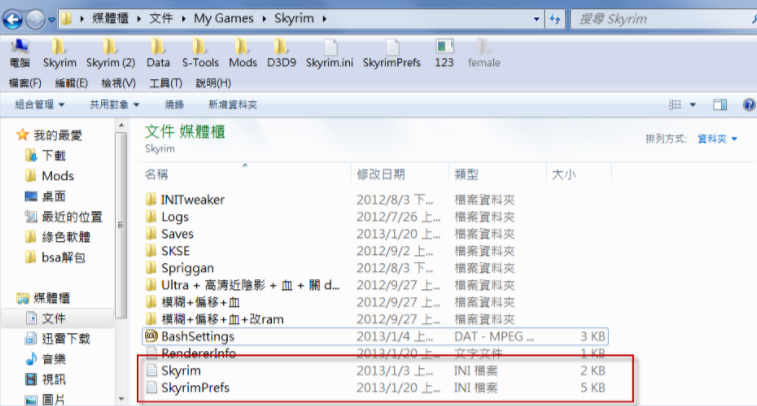Screen dimensions: 757x406
Task: Select 媒體櫃 in navigation pane
Action: point(43,298)
